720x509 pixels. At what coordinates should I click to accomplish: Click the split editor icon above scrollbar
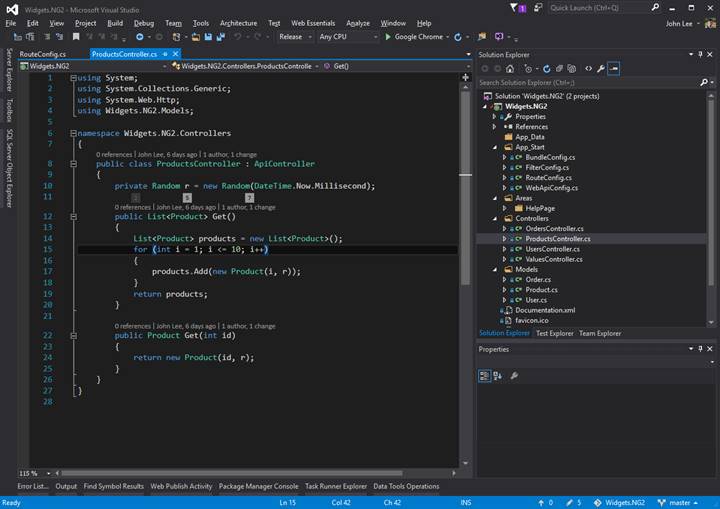coord(465,78)
